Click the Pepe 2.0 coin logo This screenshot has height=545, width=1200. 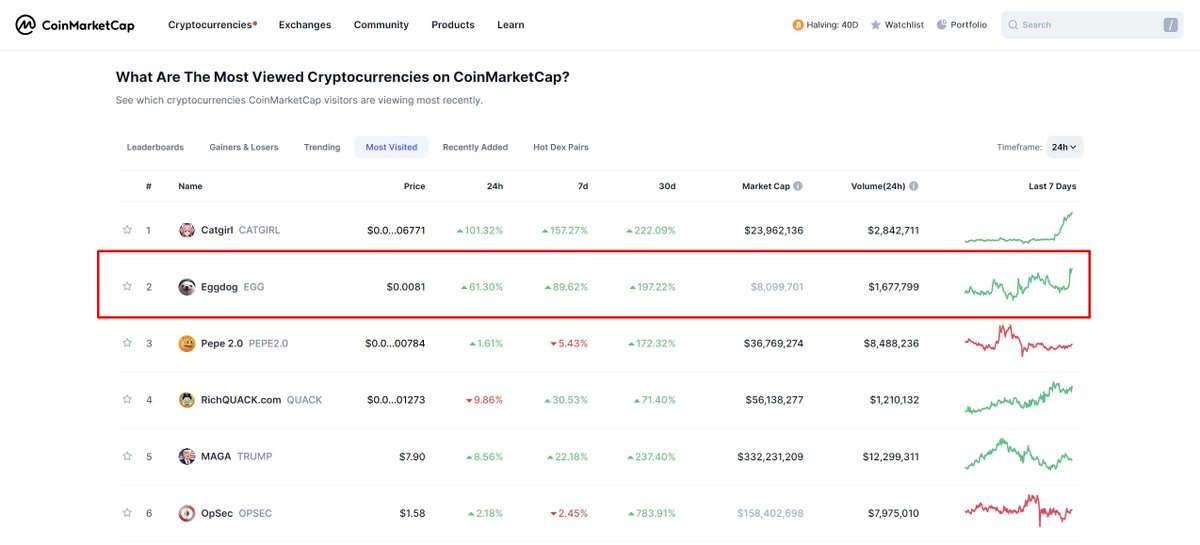tap(187, 343)
